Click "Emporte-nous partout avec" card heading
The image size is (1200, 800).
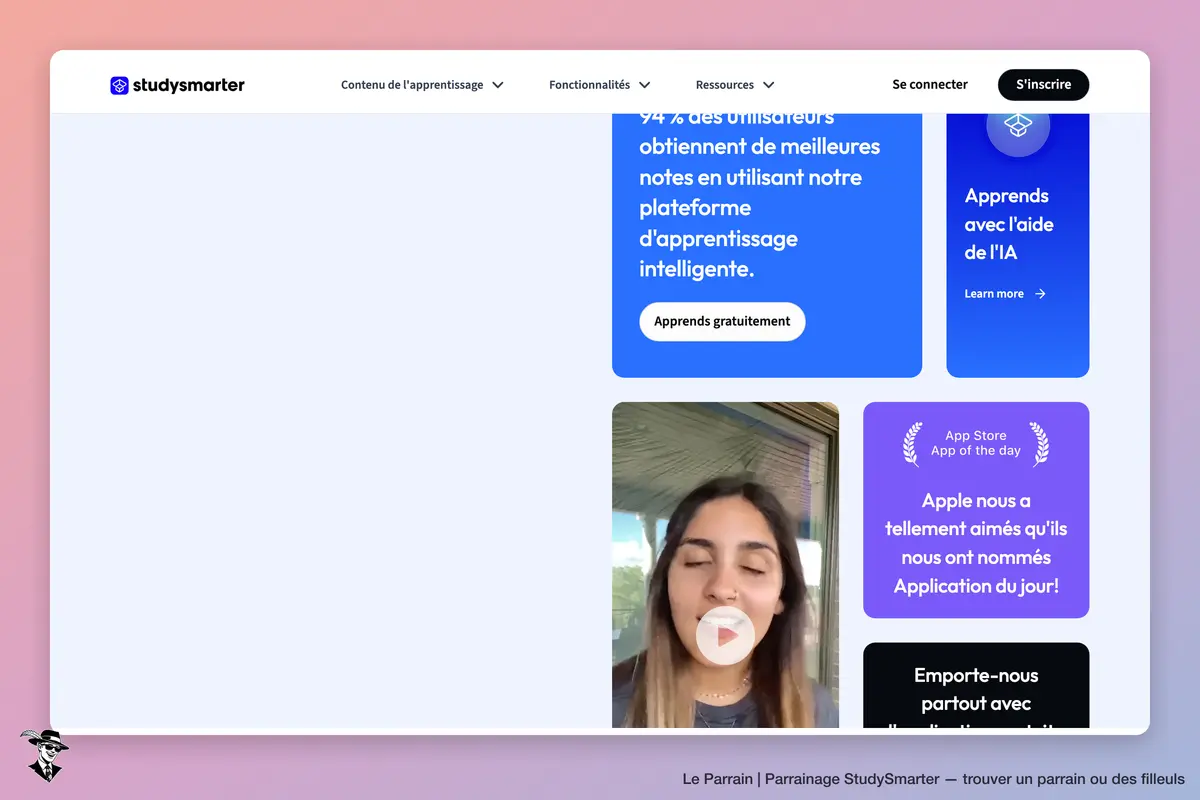[976, 690]
